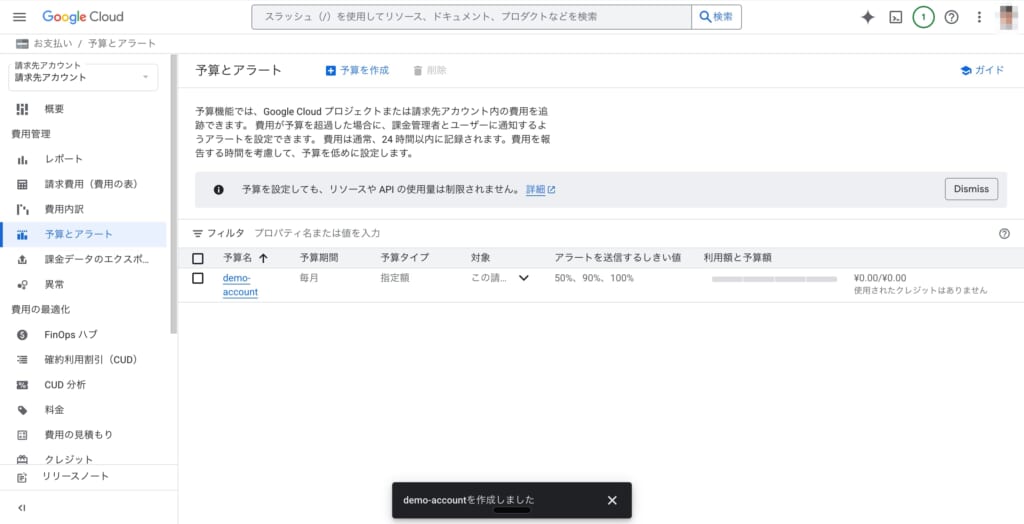Open the Gemini sparkle assistant icon
The height and width of the screenshot is (524, 1024).
pyautogui.click(x=867, y=17)
